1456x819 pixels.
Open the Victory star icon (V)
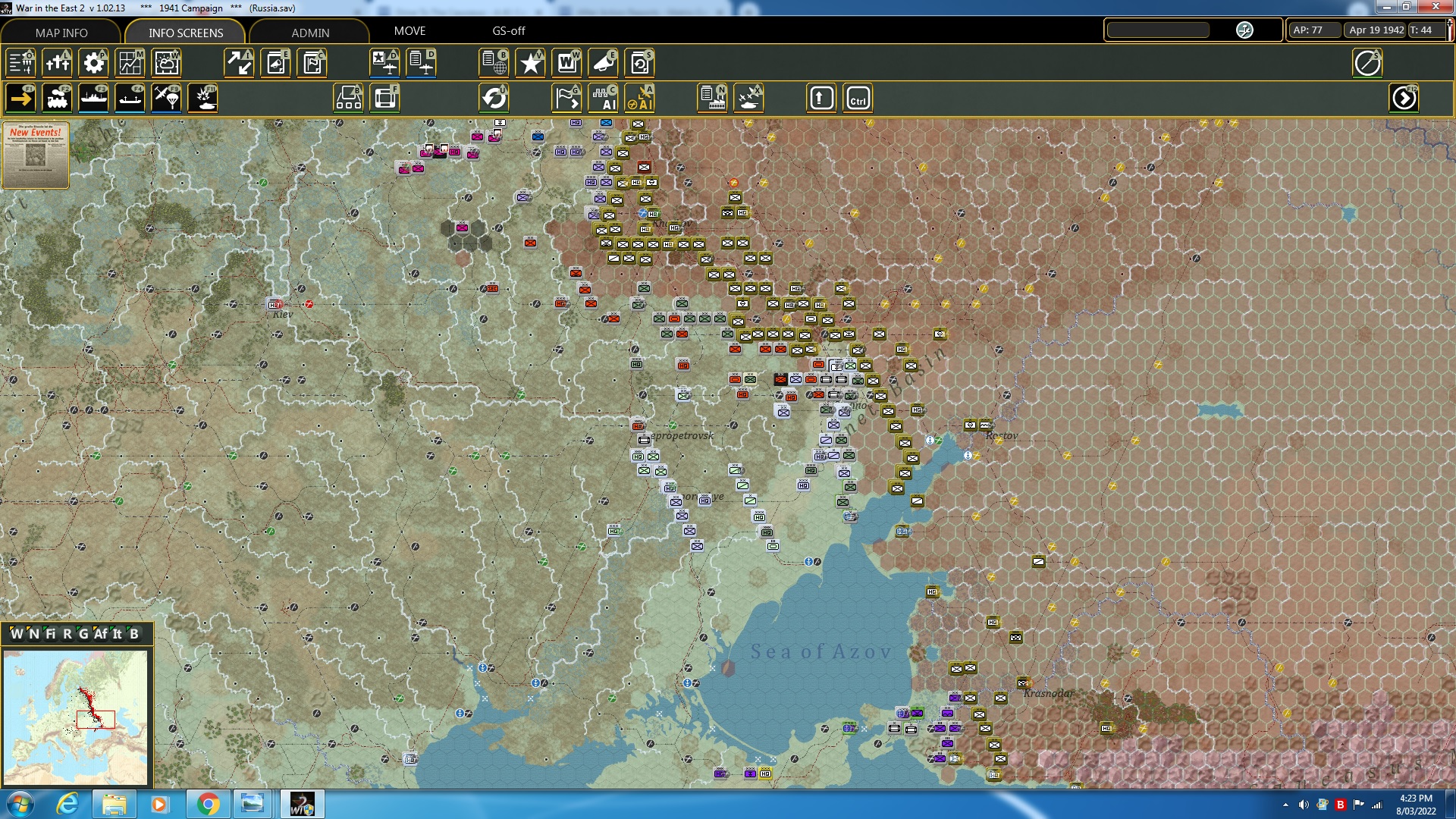pos(531,63)
